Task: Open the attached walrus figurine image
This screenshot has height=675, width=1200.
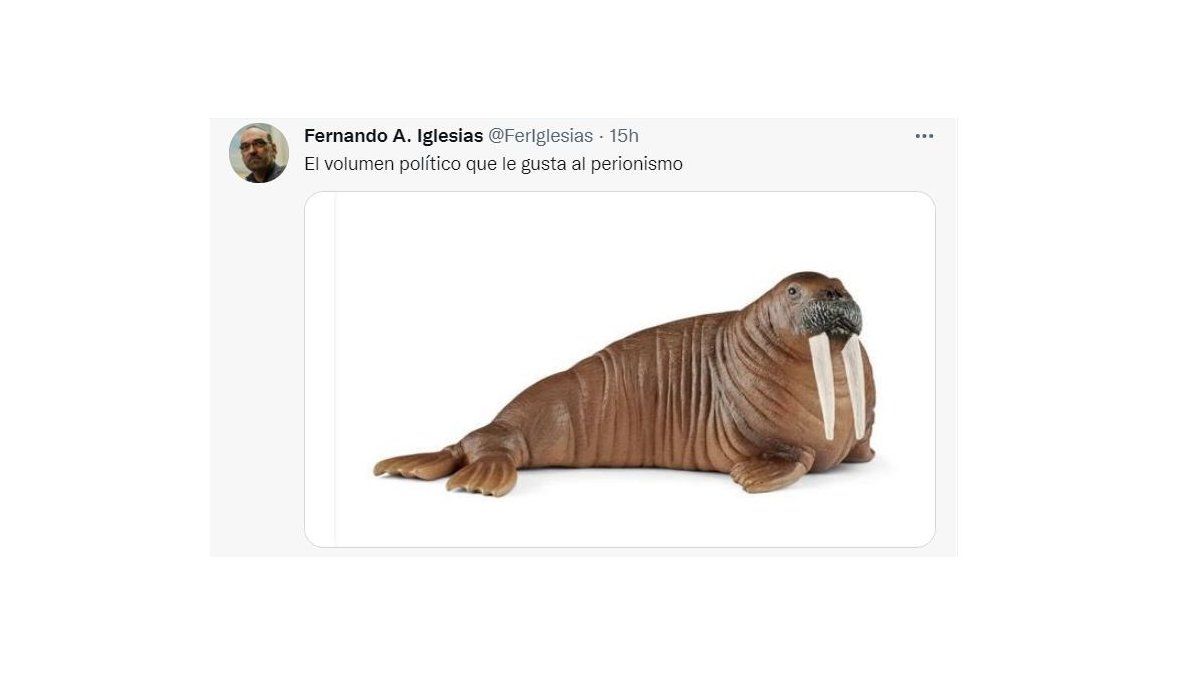Action: coord(620,369)
